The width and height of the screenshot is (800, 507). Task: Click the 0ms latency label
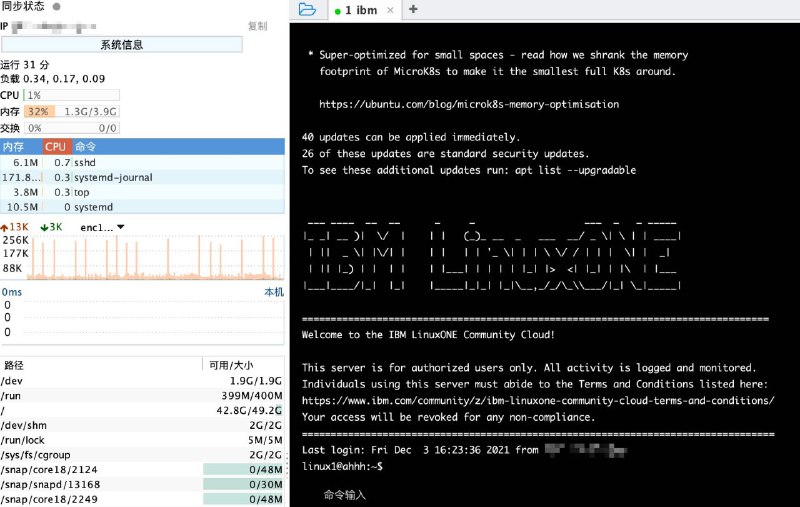coord(12,292)
